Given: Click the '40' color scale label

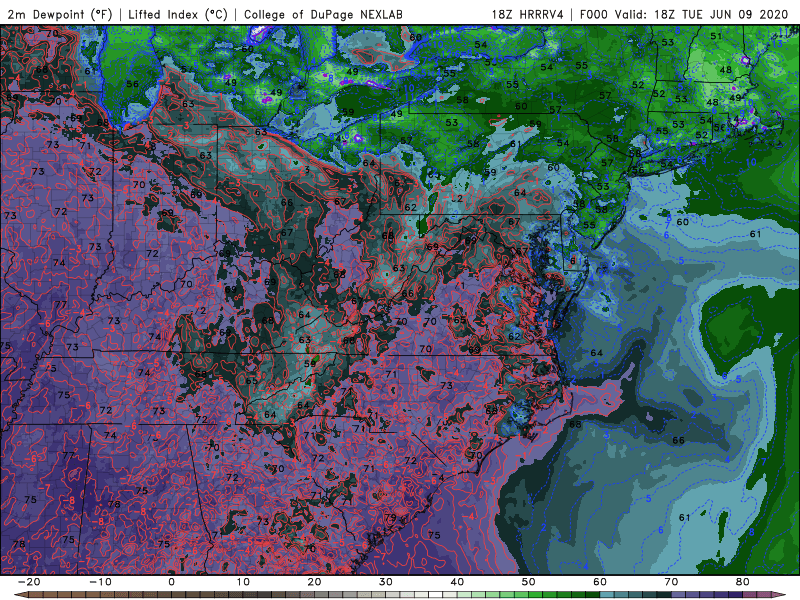Looking at the screenshot, I should pos(457,582).
